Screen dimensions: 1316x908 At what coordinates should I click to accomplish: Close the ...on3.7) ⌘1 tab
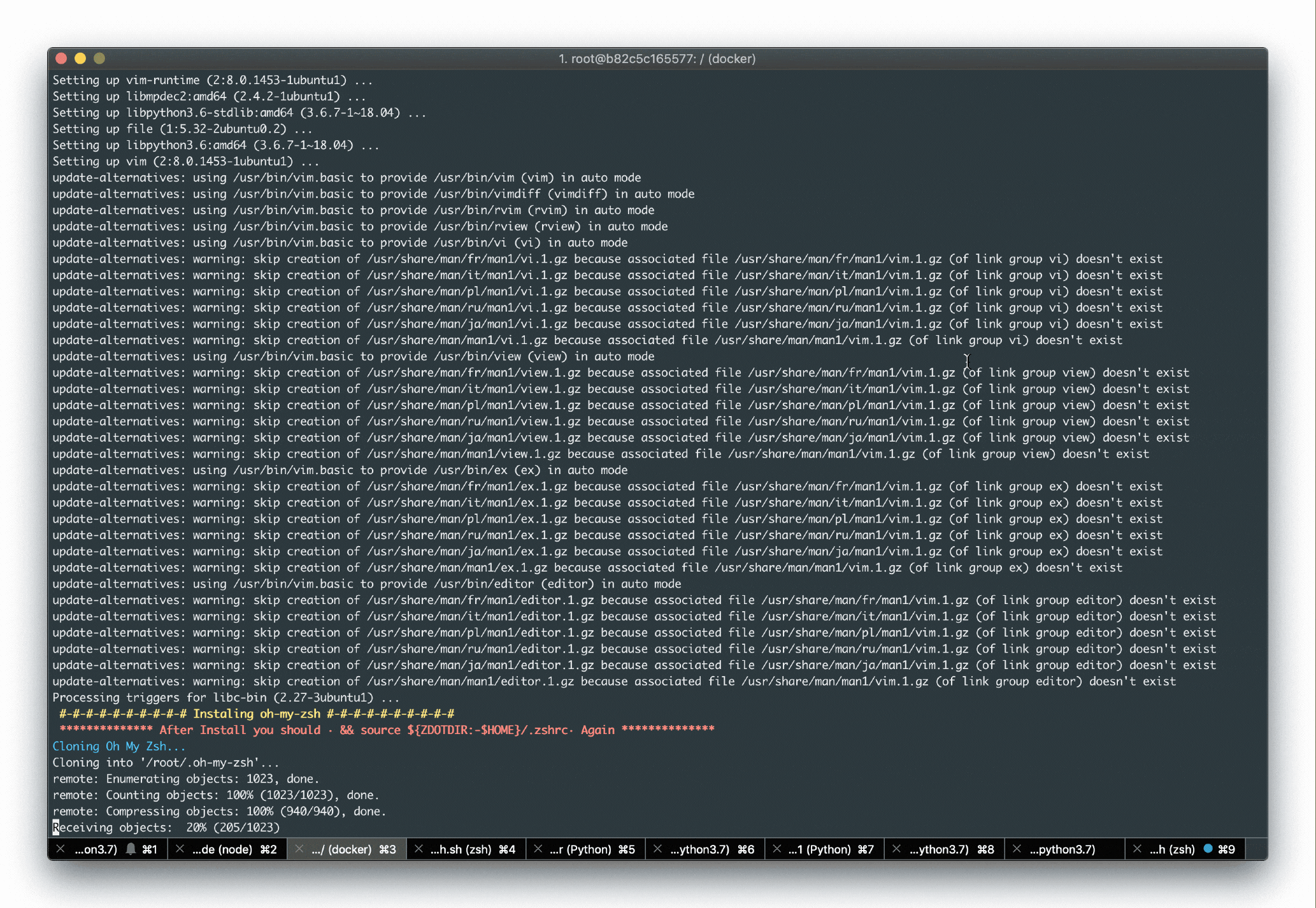(x=61, y=849)
